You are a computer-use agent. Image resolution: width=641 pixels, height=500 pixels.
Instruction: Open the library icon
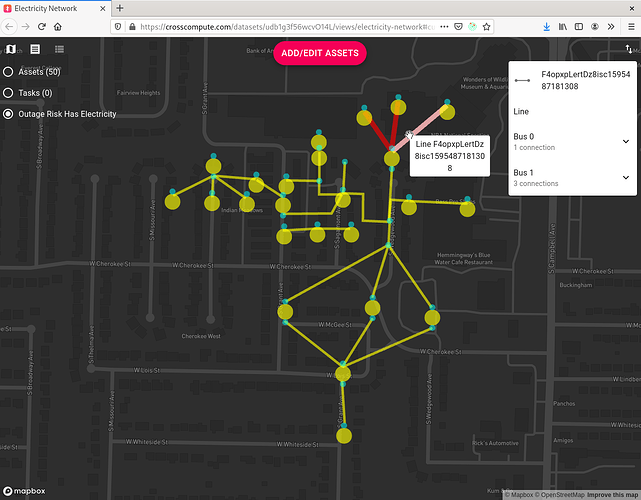[563, 27]
